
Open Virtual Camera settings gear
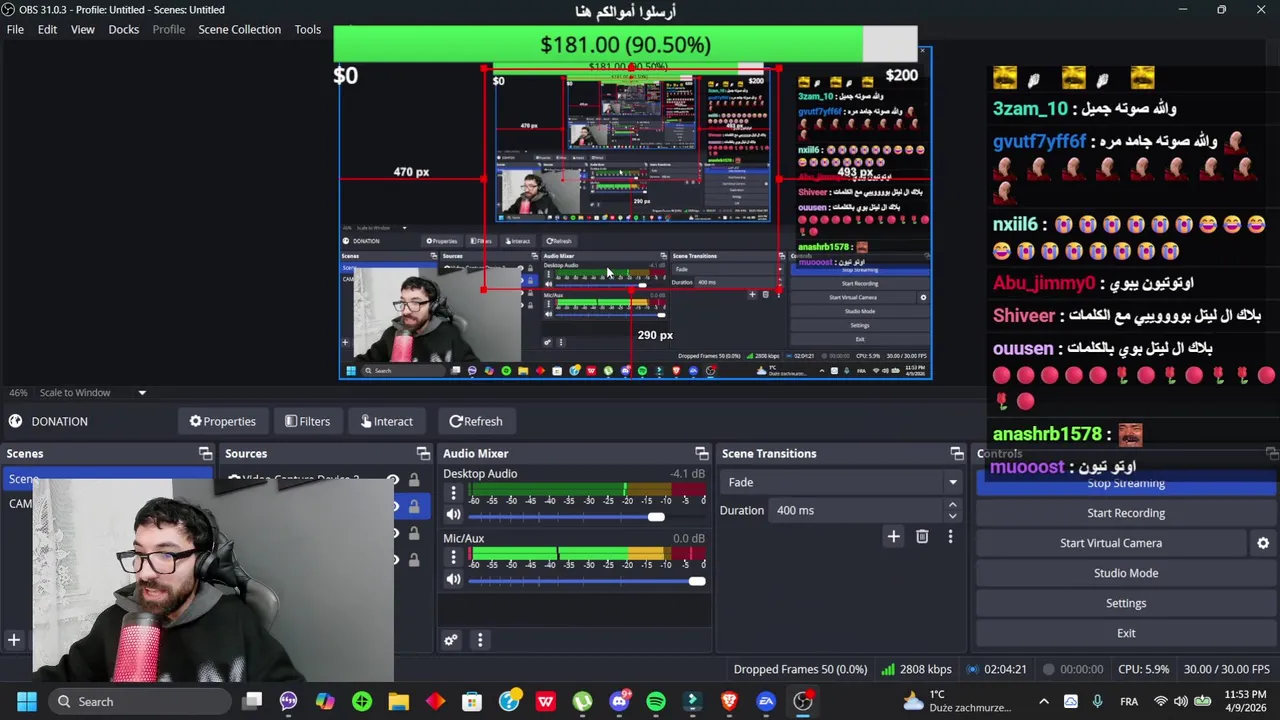pyautogui.click(x=1263, y=543)
